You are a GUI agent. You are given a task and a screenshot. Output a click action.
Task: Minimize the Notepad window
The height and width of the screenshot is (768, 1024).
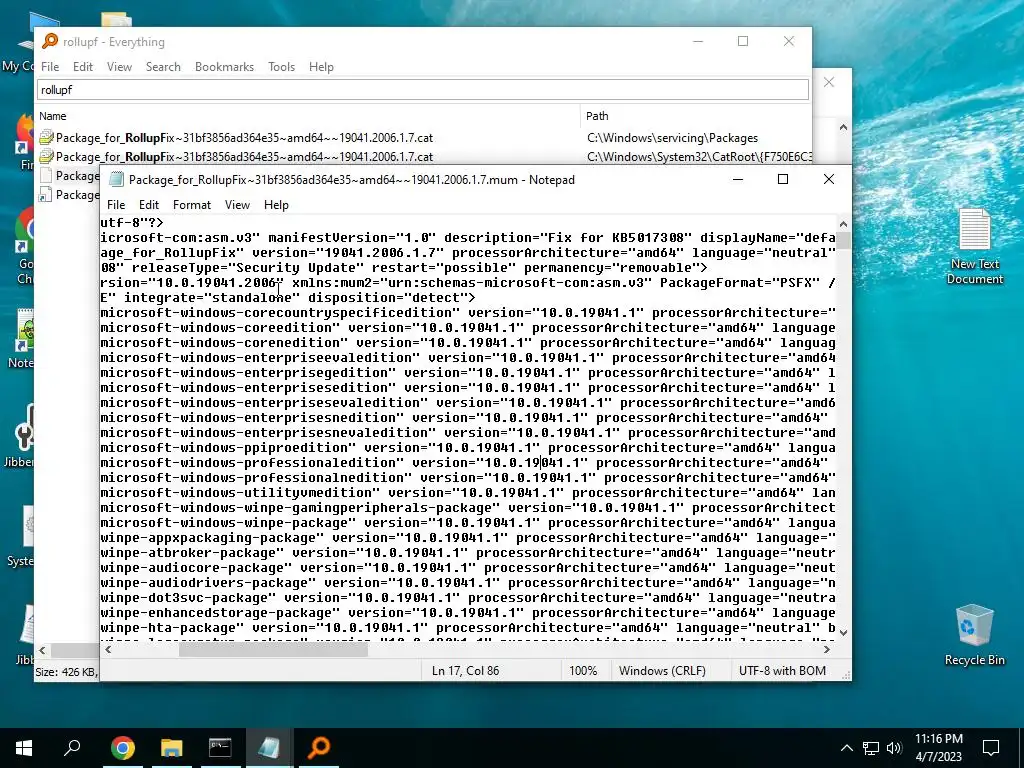point(738,179)
